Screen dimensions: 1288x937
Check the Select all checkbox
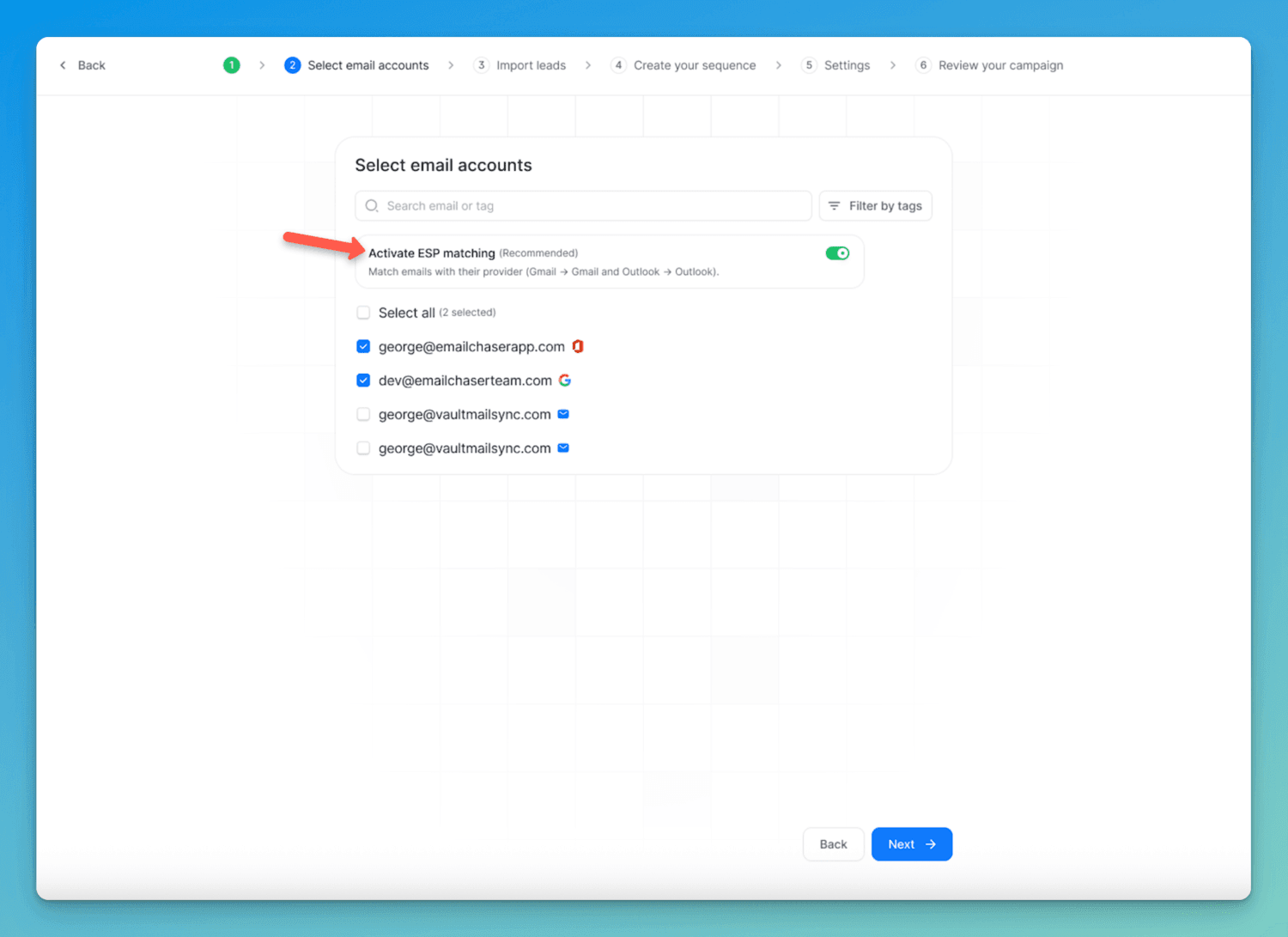pos(363,312)
